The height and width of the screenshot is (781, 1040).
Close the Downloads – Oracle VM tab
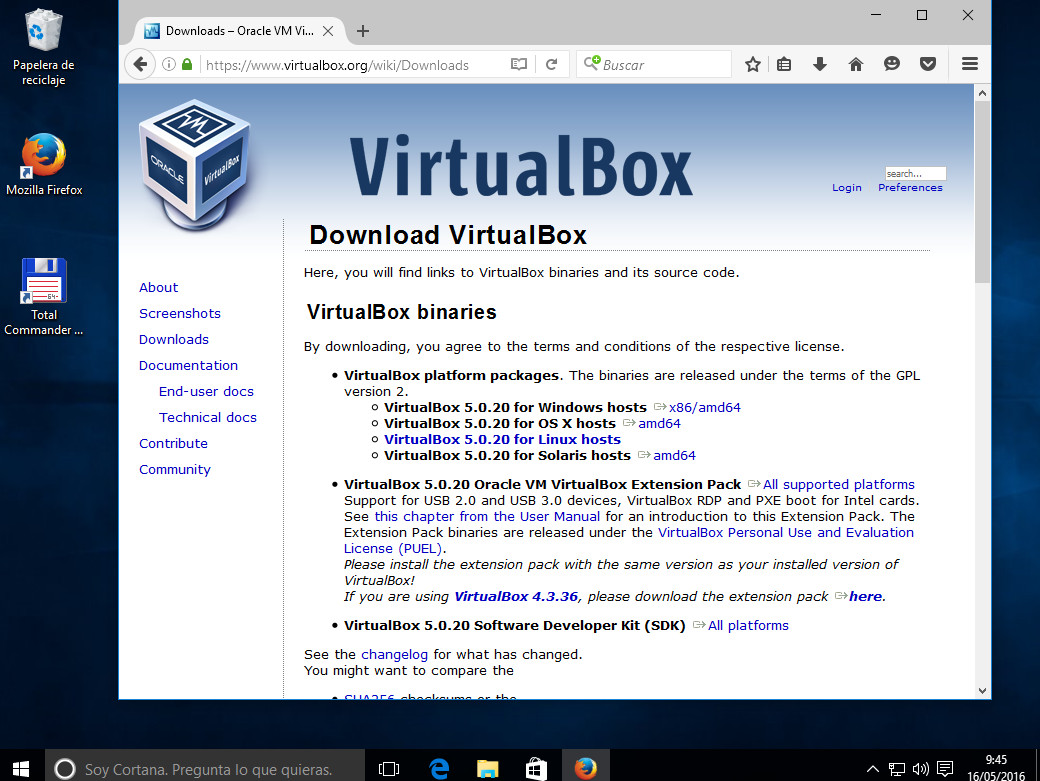point(328,31)
